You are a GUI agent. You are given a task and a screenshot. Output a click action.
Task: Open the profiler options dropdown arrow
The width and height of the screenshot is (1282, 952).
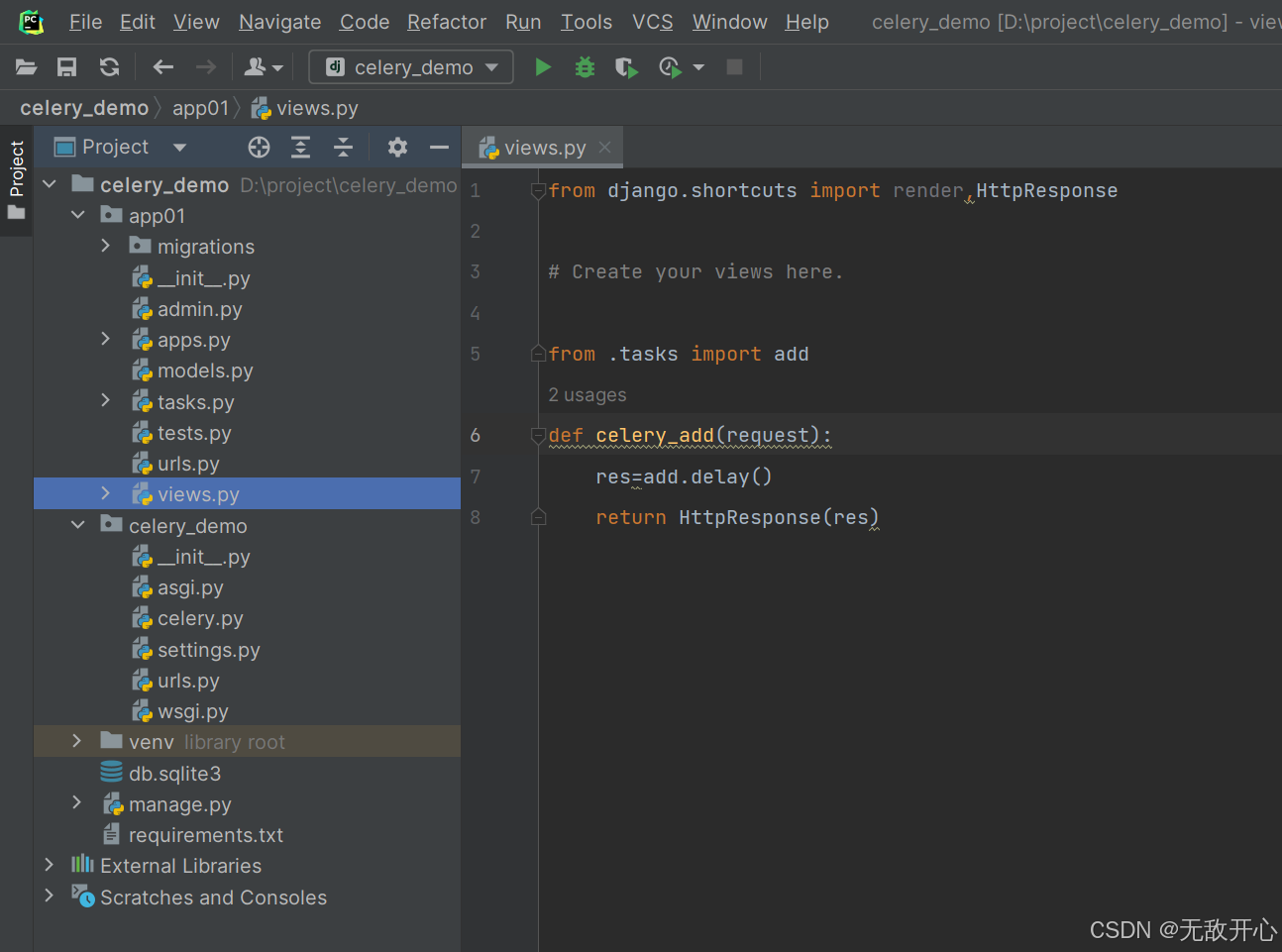(698, 67)
